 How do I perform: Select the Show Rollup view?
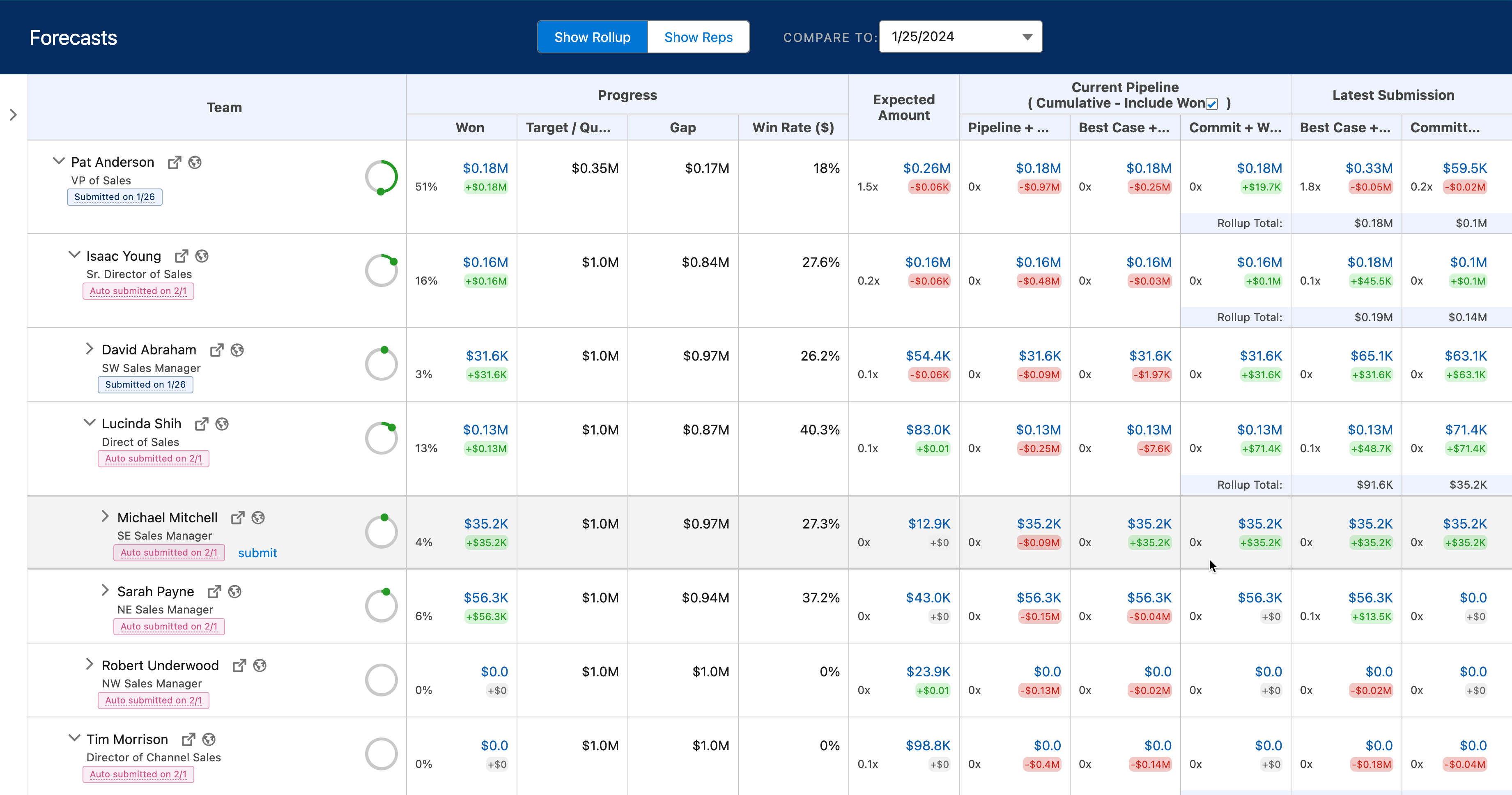click(x=592, y=37)
